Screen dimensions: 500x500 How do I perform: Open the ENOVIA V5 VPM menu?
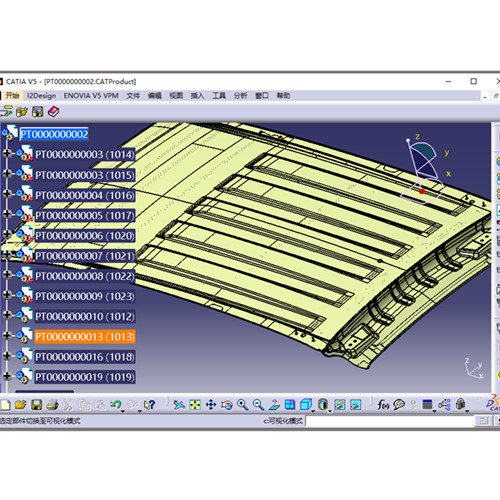point(91,96)
